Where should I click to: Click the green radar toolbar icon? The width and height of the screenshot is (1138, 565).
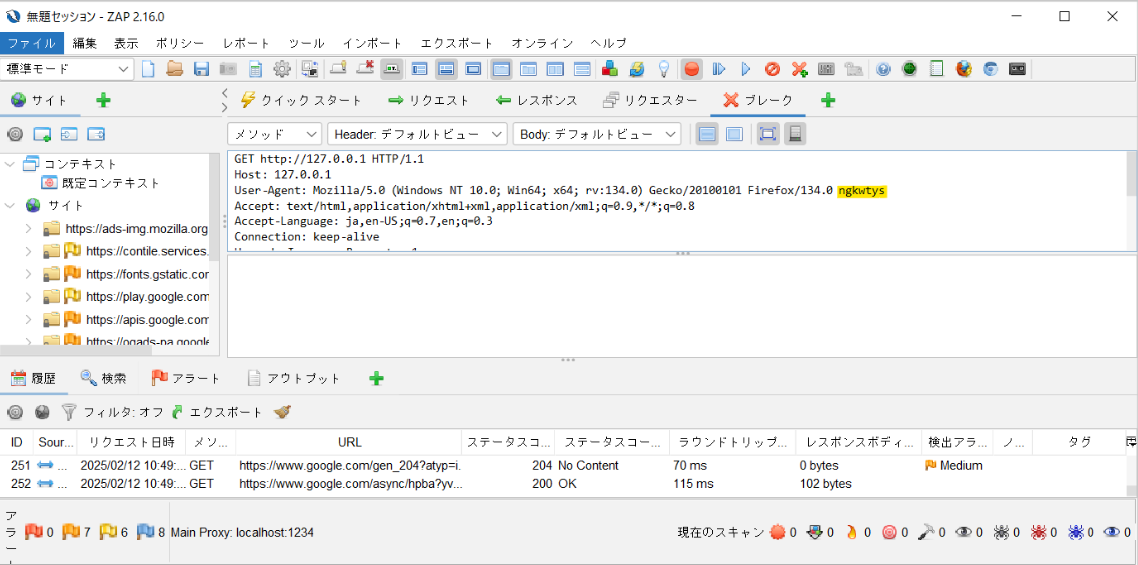pyautogui.click(x=909, y=69)
